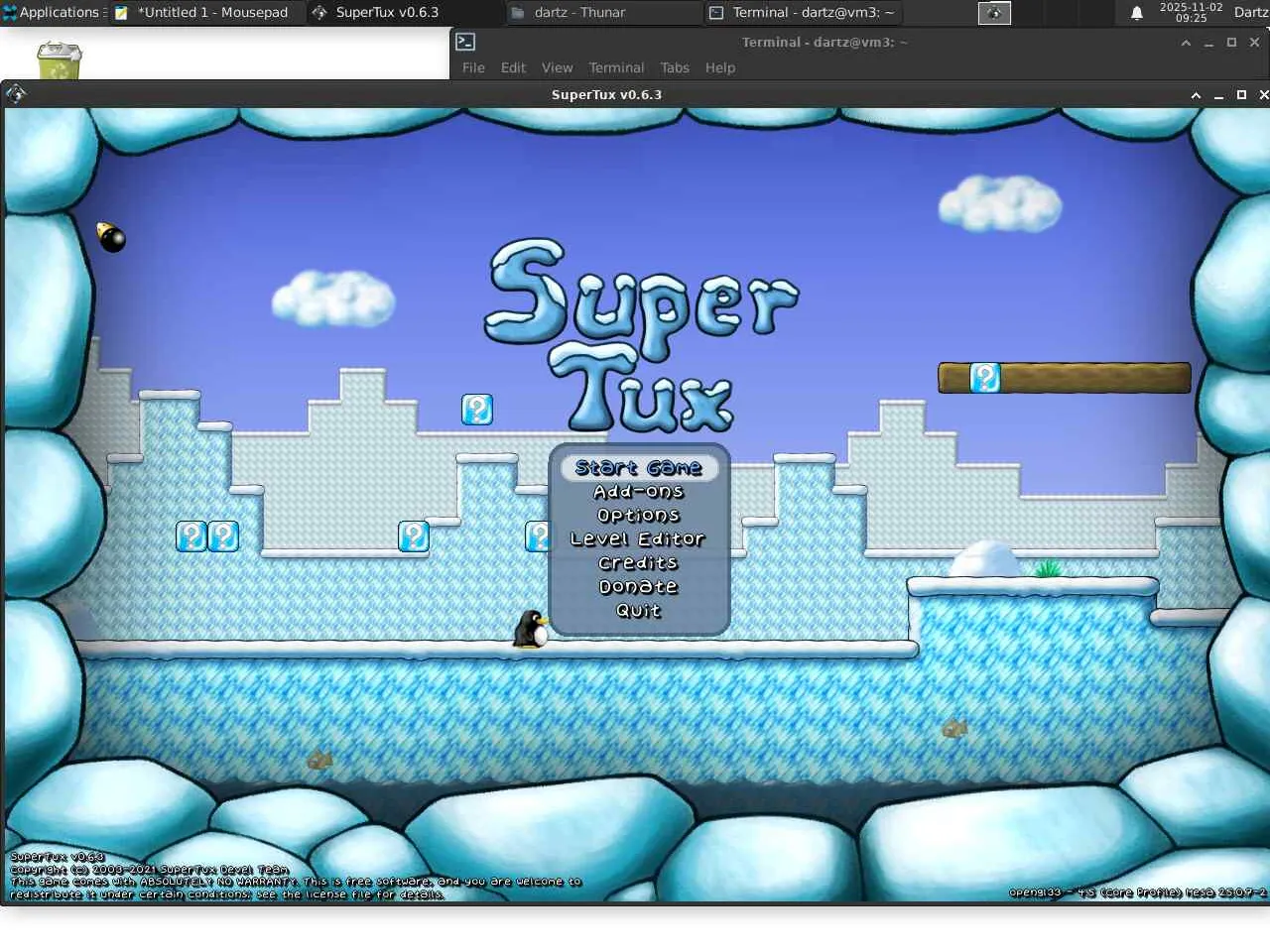The width and height of the screenshot is (1270, 952).
Task: Open the Dartz user menu in the panel
Action: (x=1251, y=12)
